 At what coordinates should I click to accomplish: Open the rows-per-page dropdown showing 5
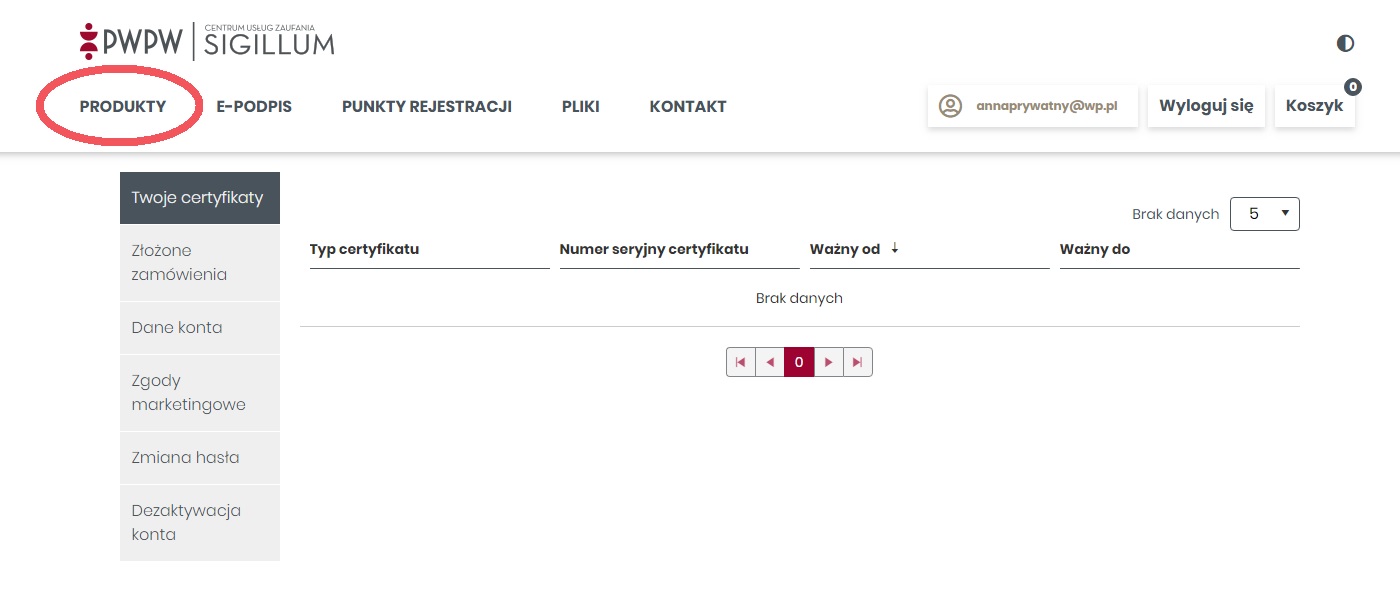1264,214
